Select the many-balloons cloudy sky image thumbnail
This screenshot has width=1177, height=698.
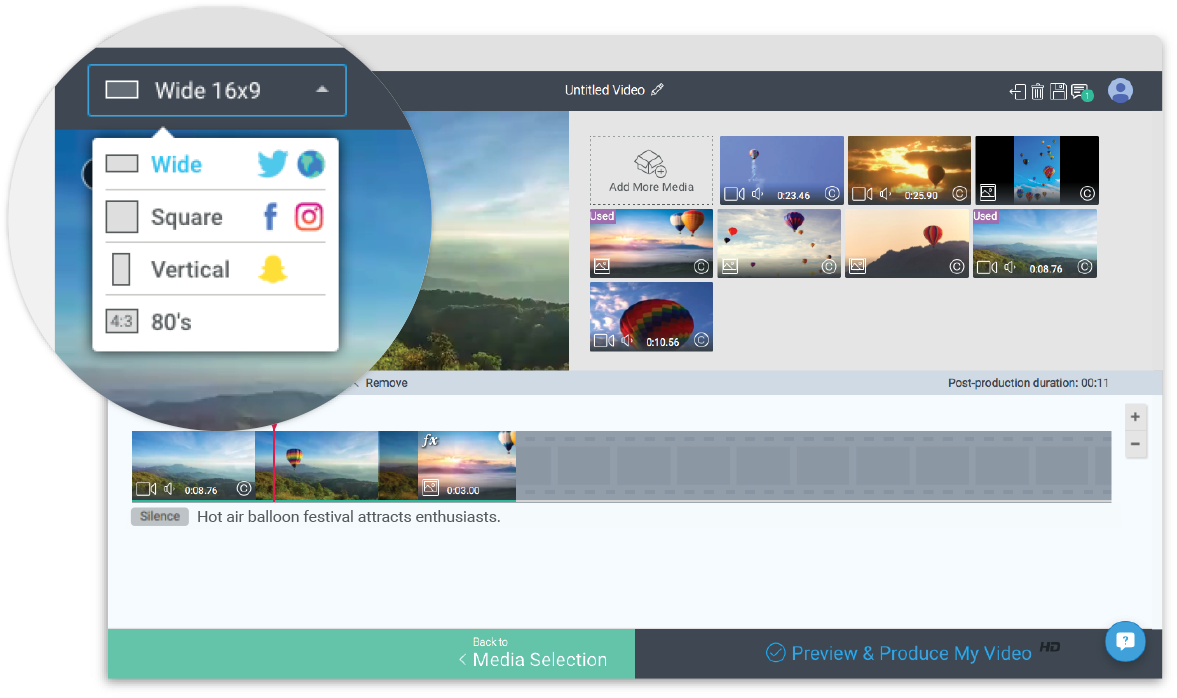coord(779,243)
